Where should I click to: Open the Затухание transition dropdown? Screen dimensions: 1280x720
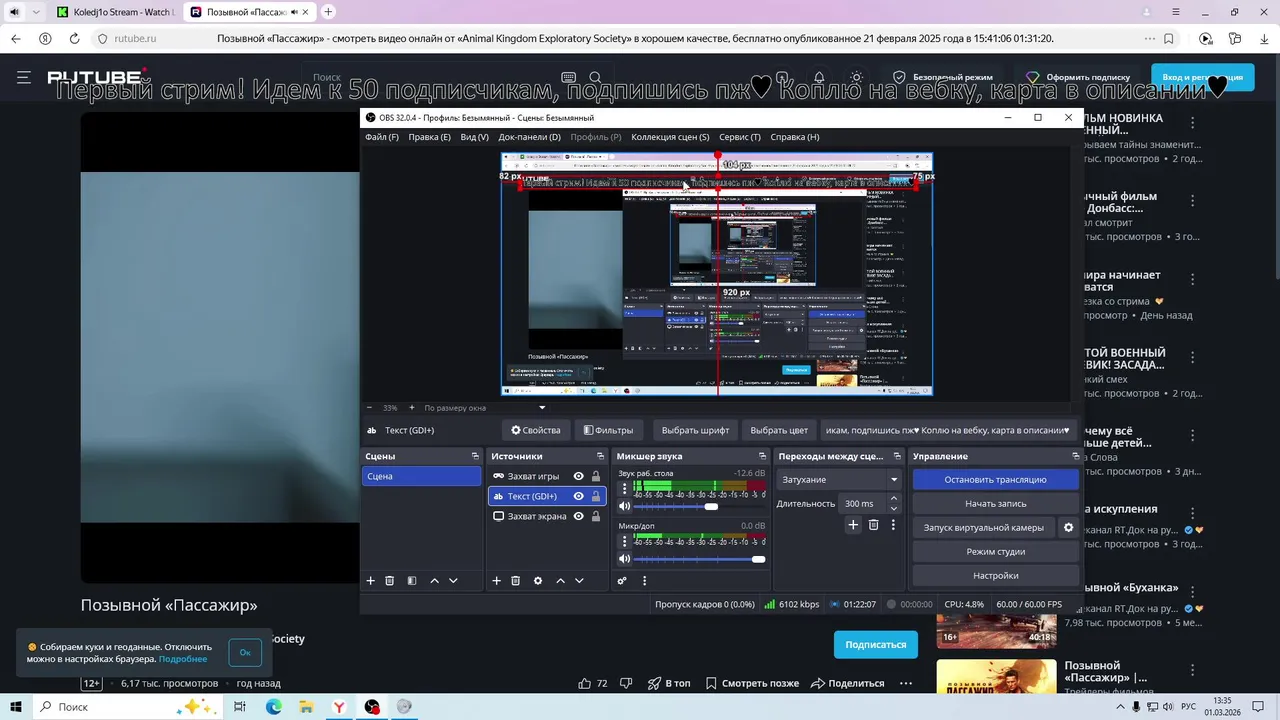(839, 480)
